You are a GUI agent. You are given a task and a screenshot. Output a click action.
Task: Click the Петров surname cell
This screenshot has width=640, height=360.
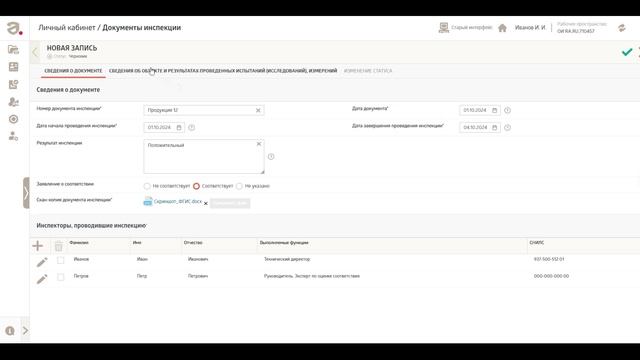[81, 276]
